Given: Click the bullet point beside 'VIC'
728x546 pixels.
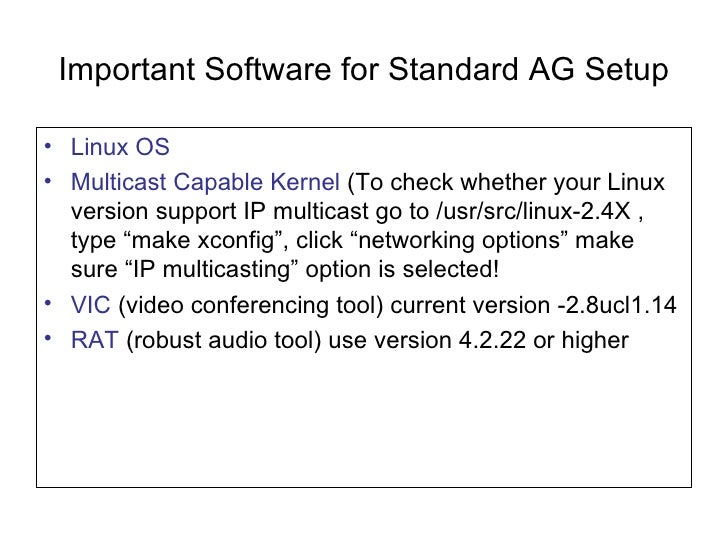Looking at the screenshot, I should click(x=48, y=304).
